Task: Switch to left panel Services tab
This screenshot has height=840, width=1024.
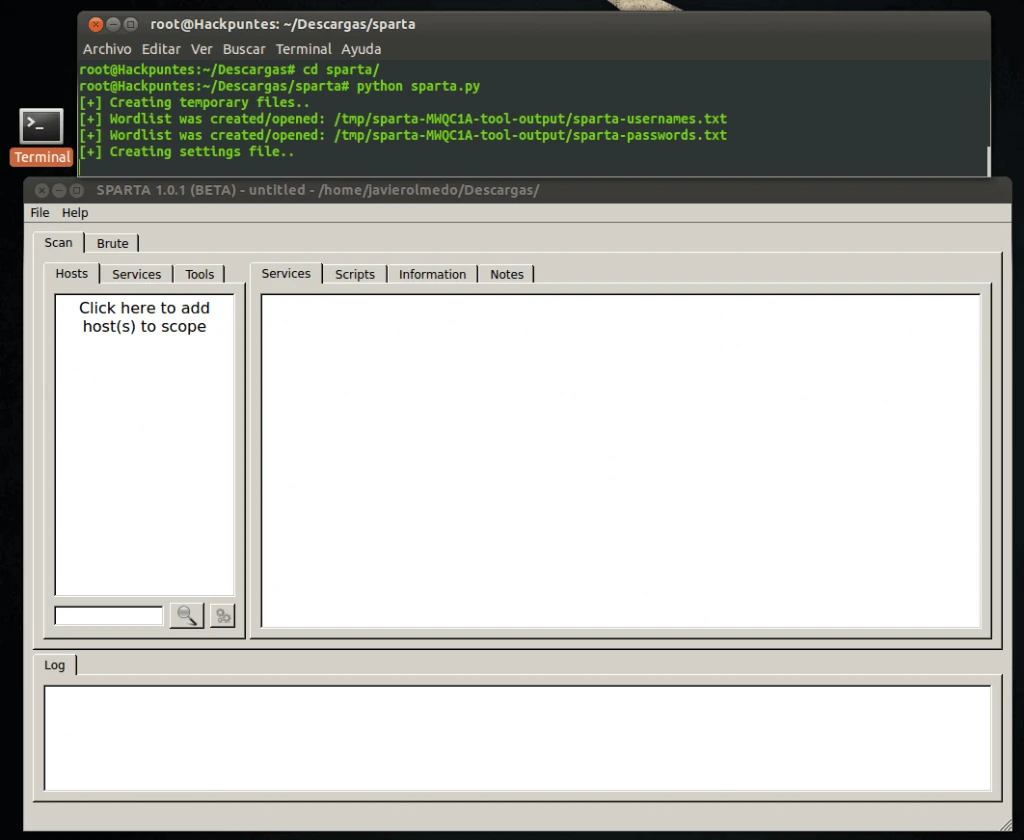Action: (x=136, y=274)
